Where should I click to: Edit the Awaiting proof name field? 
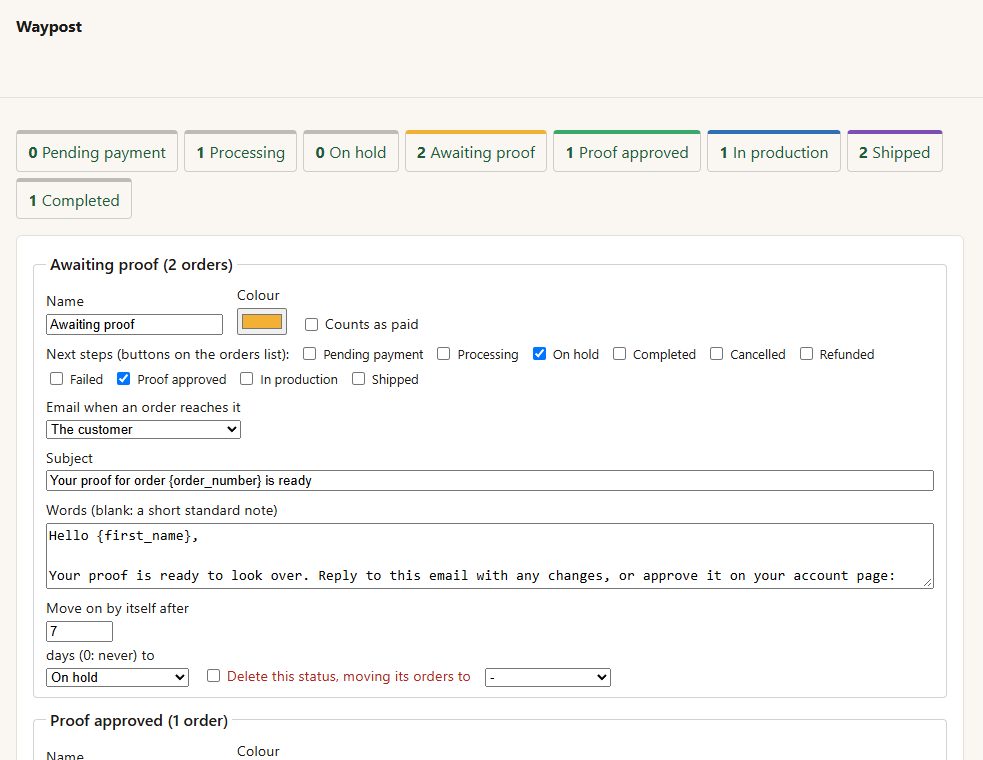tap(134, 324)
